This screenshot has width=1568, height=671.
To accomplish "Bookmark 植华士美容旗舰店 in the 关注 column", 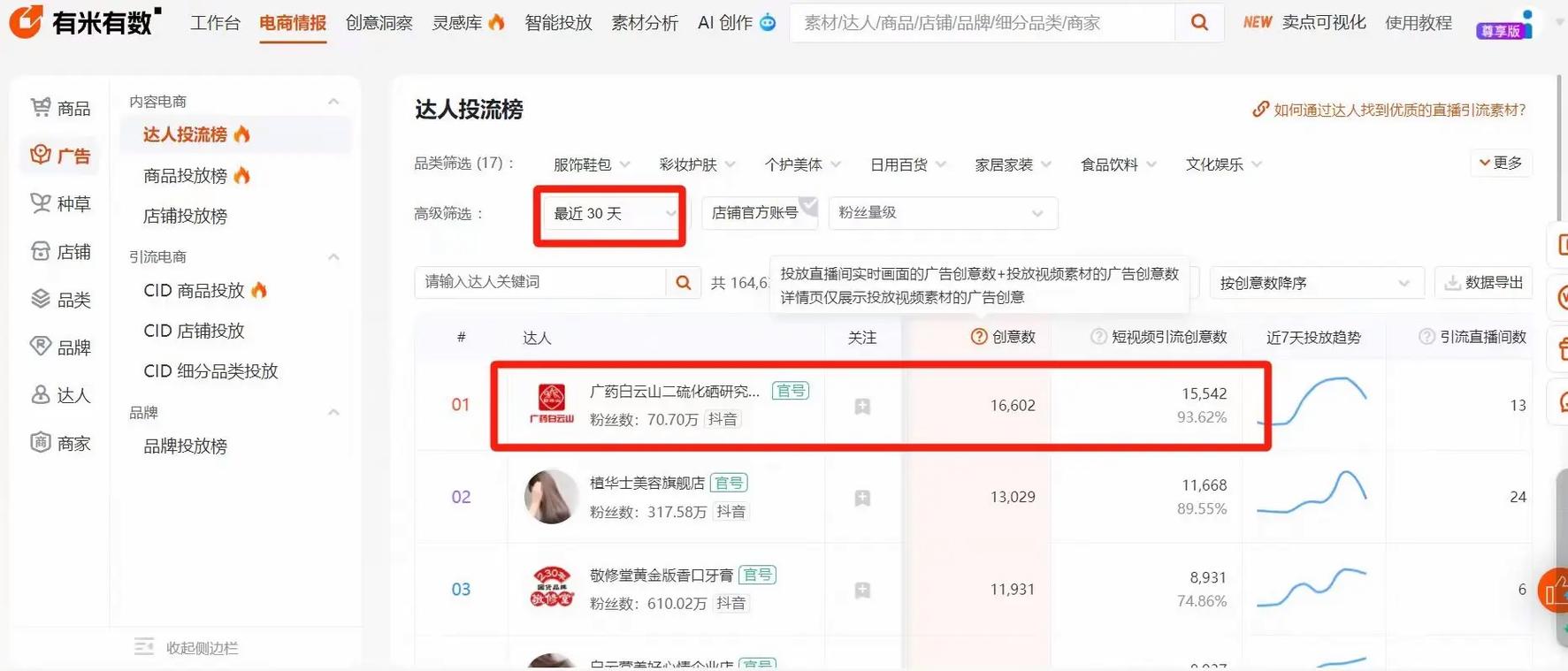I will point(862,498).
